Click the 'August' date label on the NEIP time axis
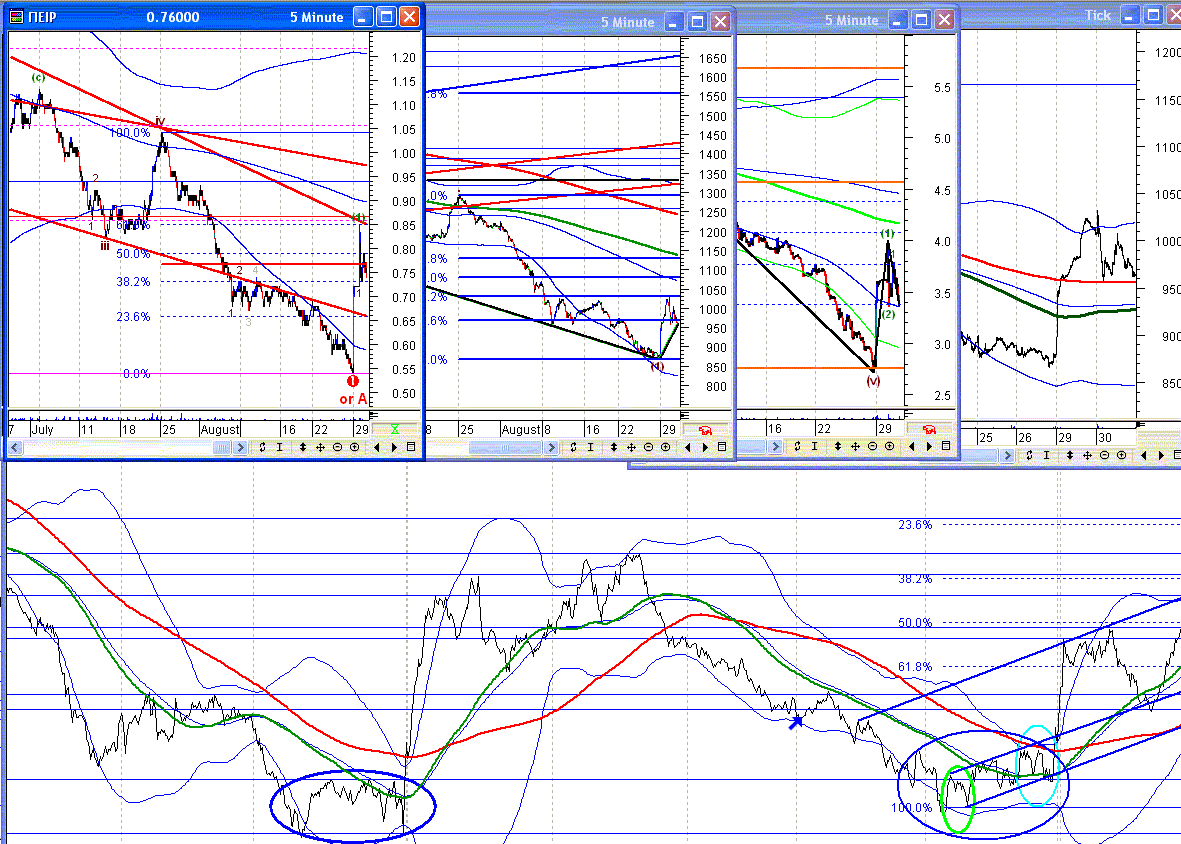The image size is (1181, 844). point(219,429)
